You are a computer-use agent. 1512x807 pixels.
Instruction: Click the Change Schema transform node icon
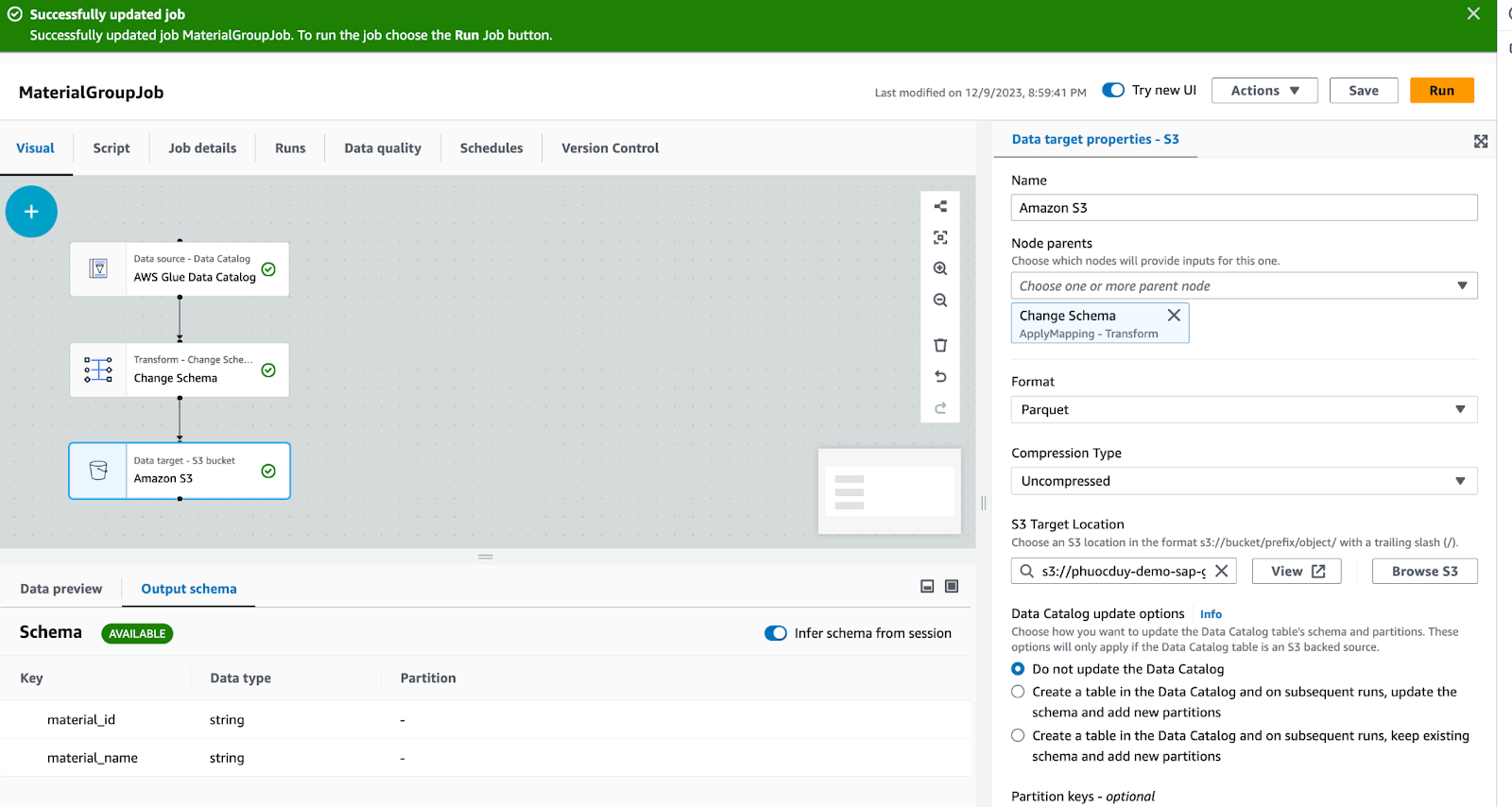[98, 369]
